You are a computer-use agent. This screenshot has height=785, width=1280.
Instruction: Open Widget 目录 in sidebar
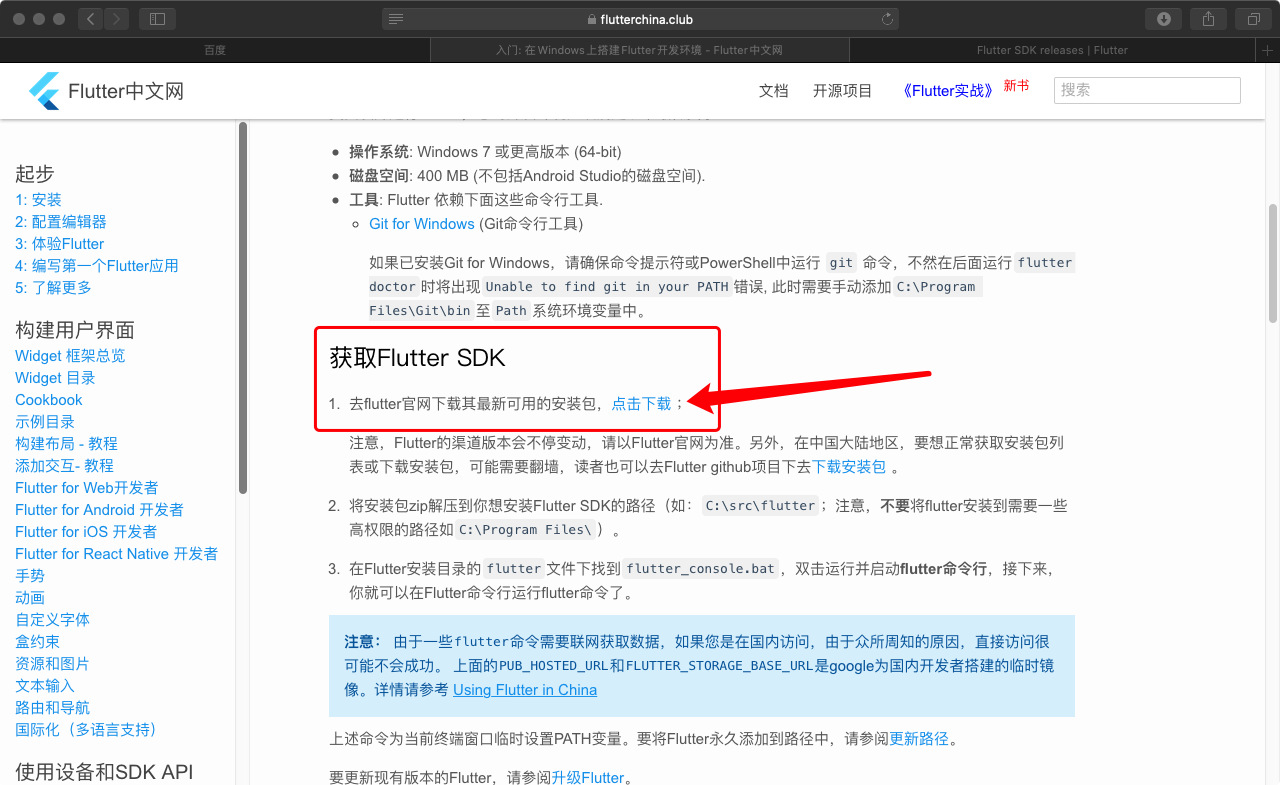coord(56,378)
